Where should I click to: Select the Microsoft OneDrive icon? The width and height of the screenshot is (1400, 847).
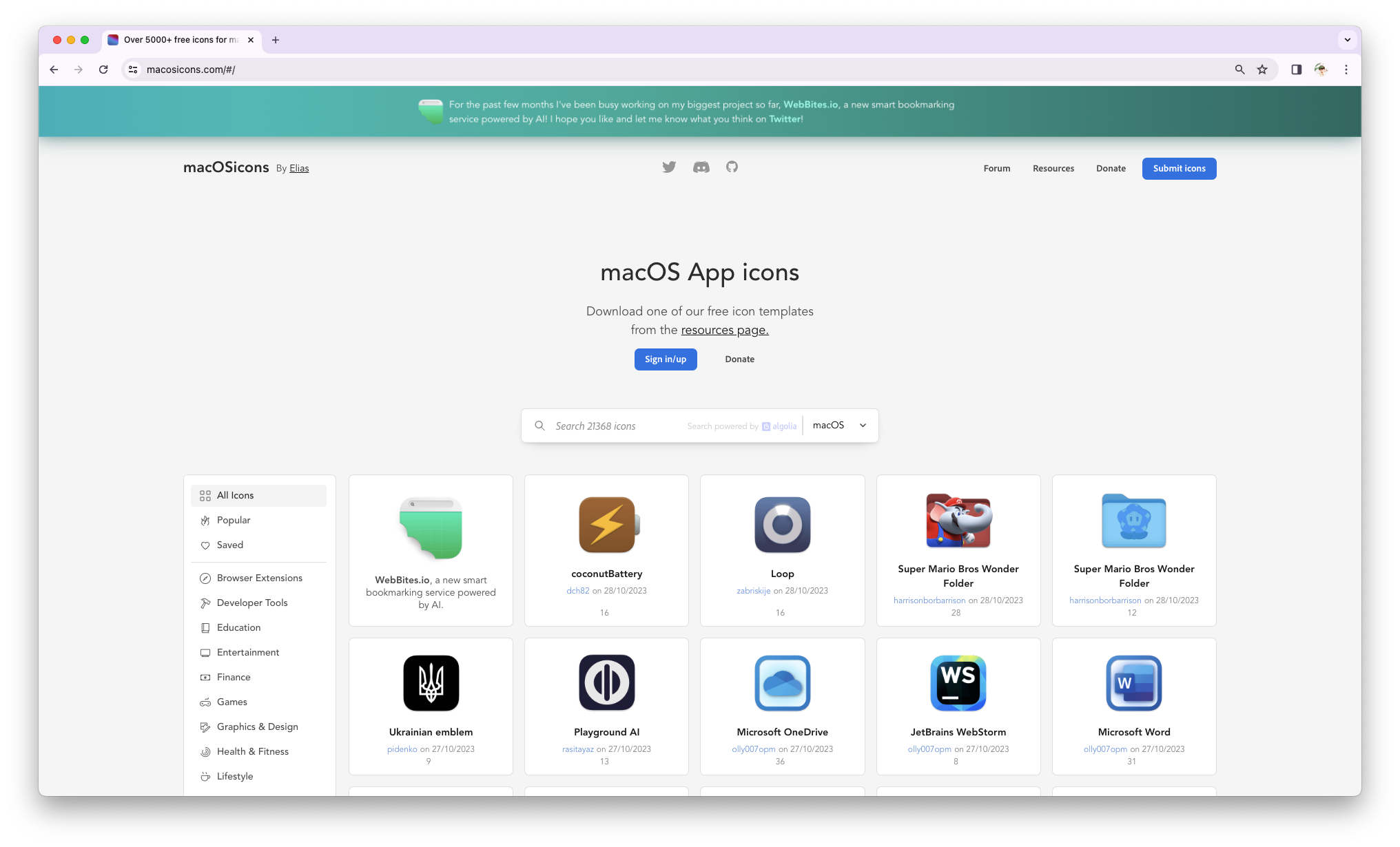[782, 682]
